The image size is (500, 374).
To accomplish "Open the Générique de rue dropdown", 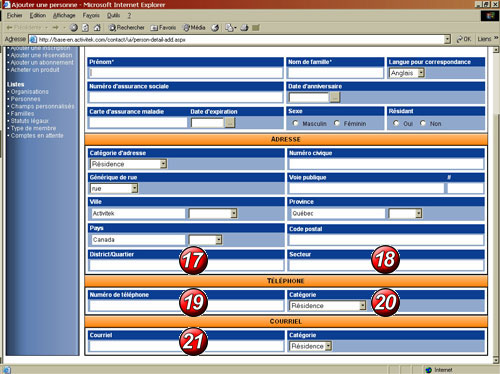I will click(114, 189).
